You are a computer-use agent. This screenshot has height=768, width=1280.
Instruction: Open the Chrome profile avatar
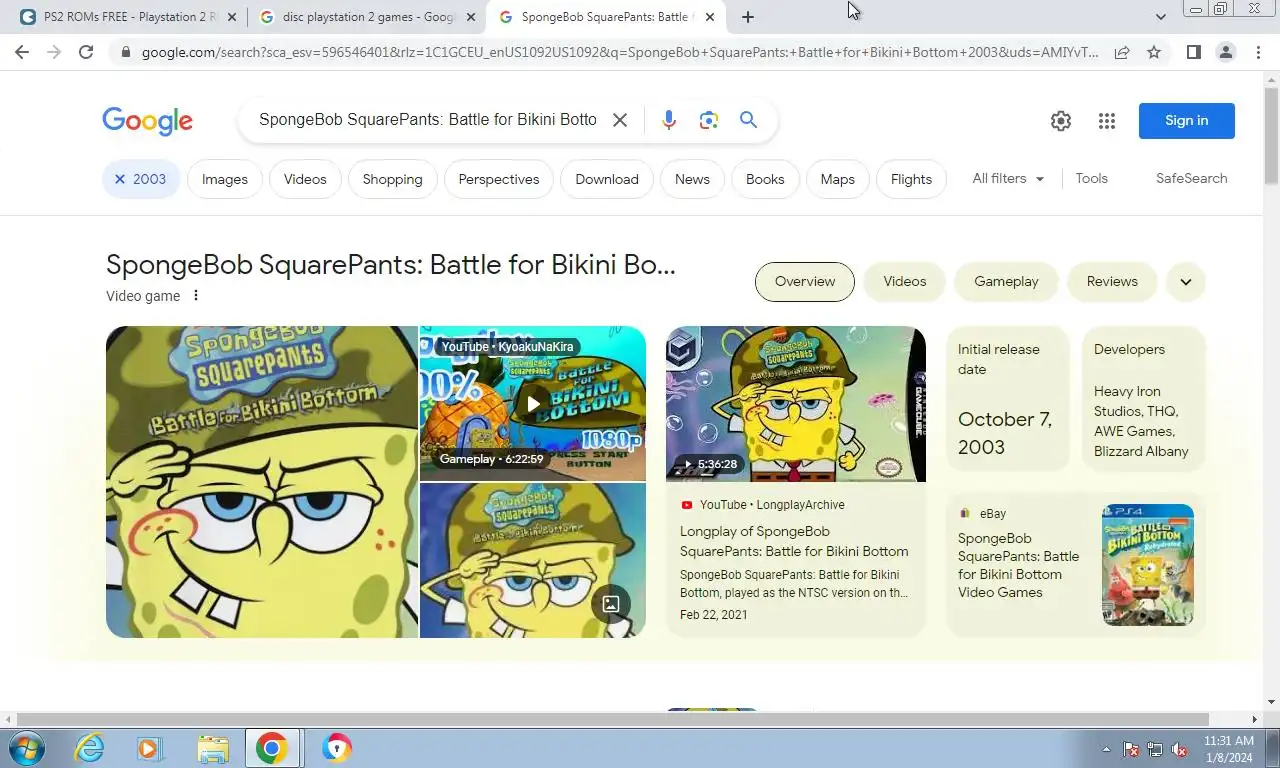(x=1226, y=52)
